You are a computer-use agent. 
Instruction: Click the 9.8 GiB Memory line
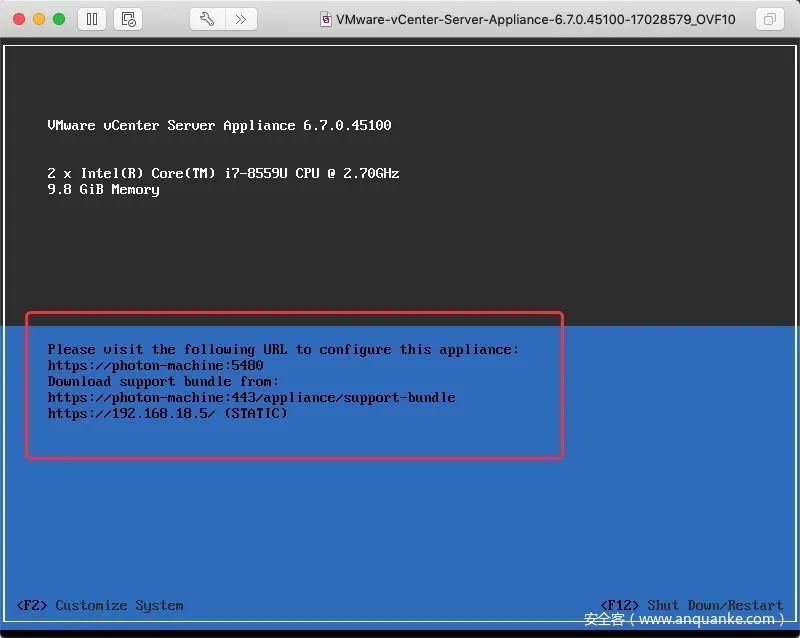(x=104, y=190)
